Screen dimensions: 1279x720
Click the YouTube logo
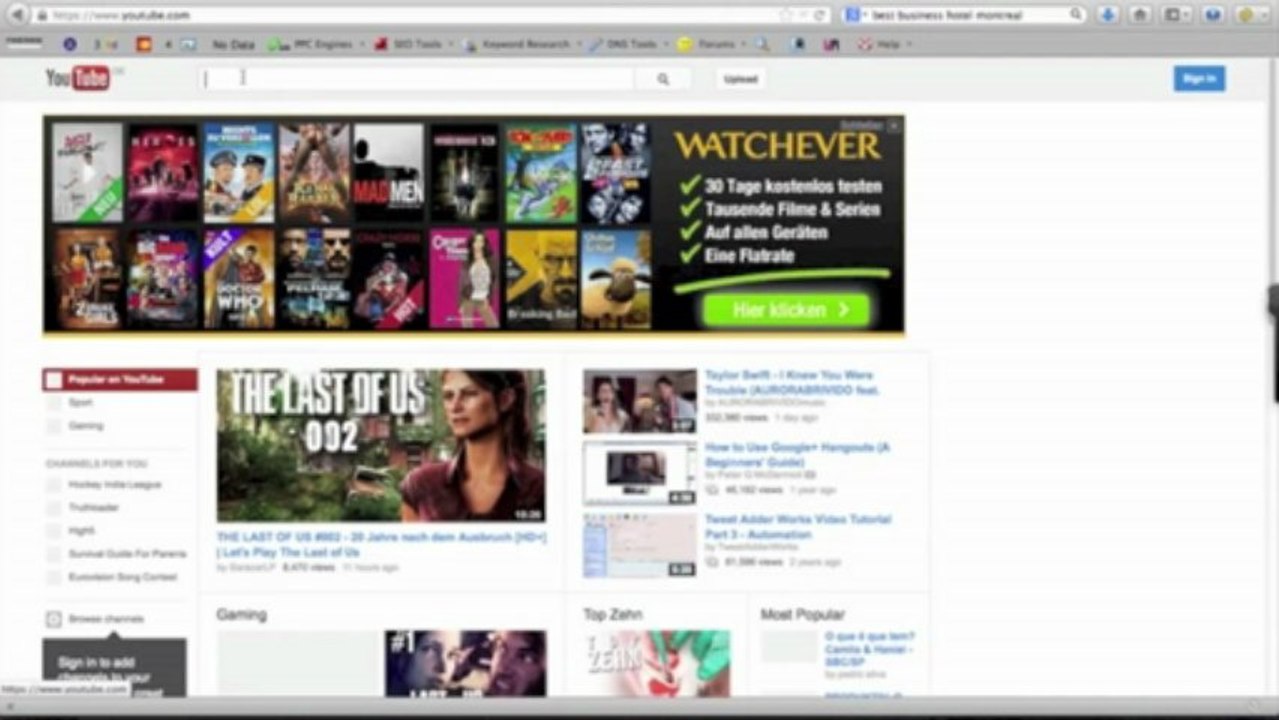(79, 78)
